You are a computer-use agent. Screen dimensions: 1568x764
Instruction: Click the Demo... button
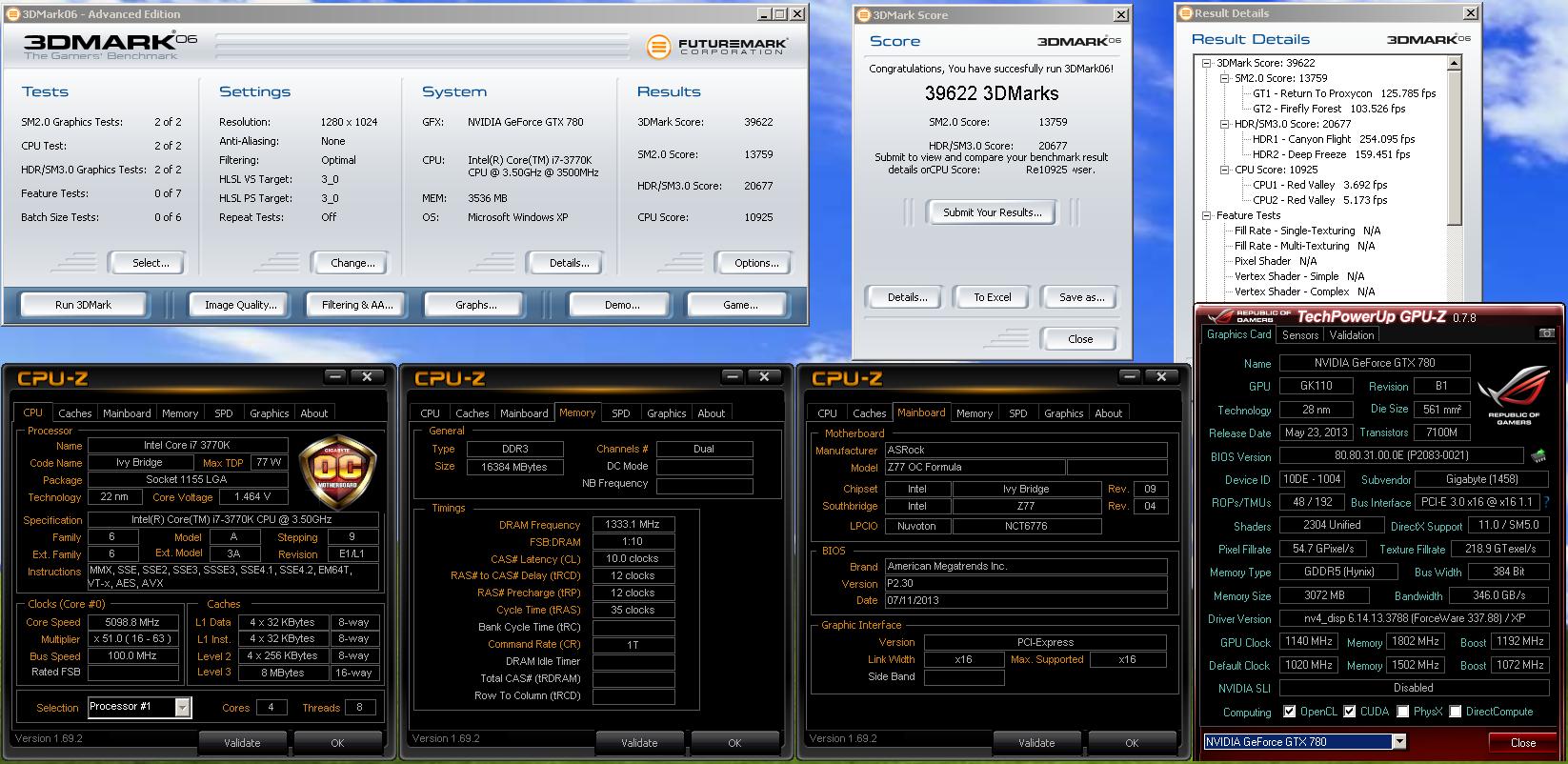pyautogui.click(x=622, y=305)
